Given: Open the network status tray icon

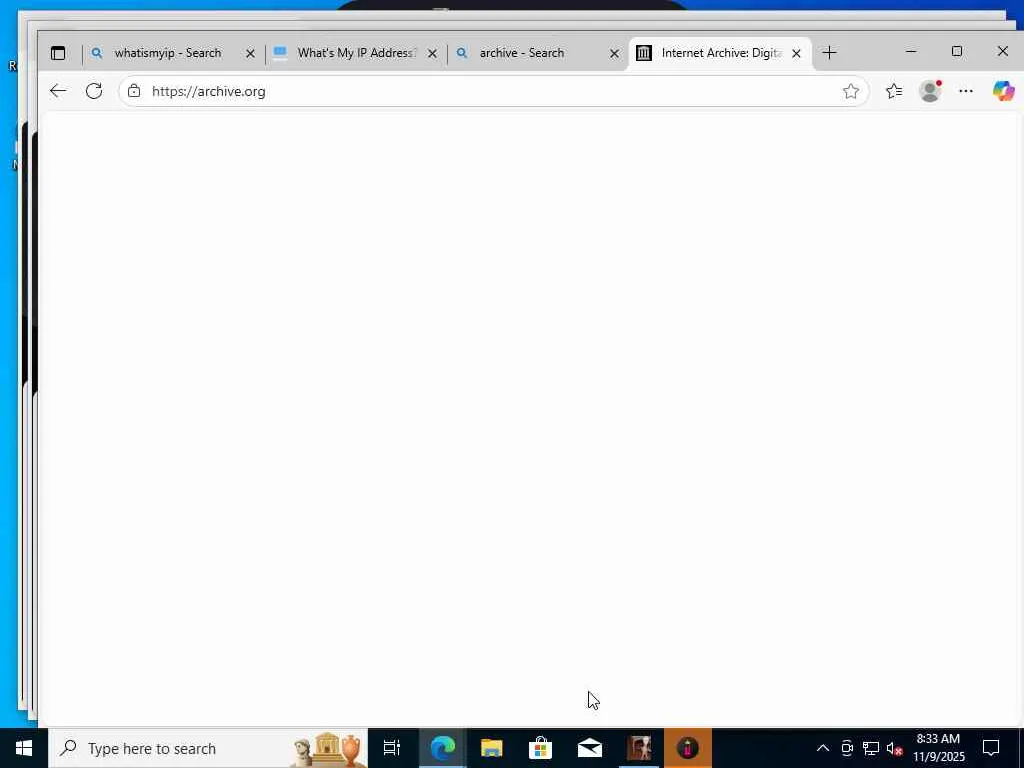Looking at the screenshot, I should pyautogui.click(x=871, y=748).
